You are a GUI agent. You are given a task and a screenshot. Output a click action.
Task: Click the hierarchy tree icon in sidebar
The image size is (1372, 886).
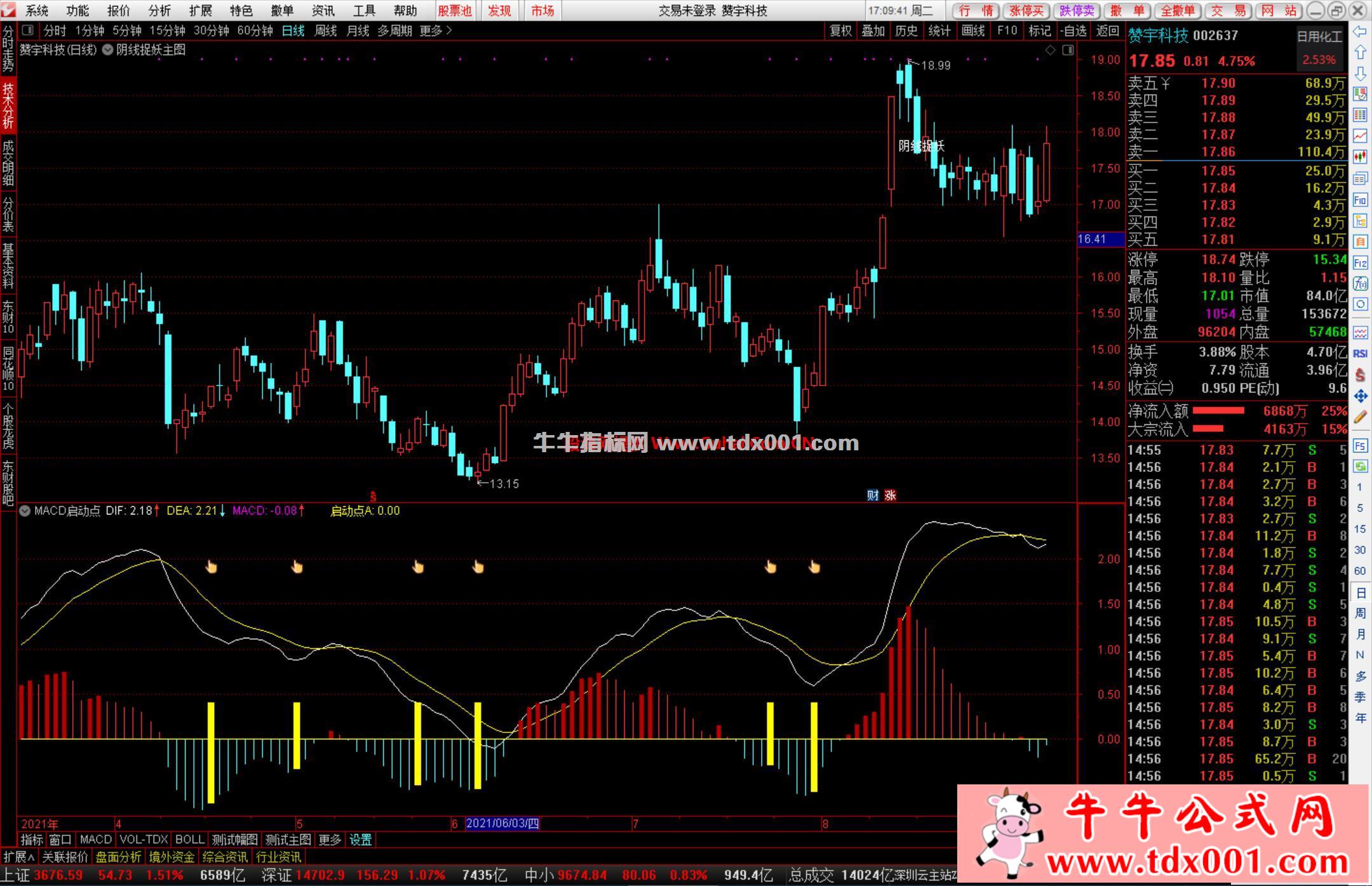pos(1360,221)
